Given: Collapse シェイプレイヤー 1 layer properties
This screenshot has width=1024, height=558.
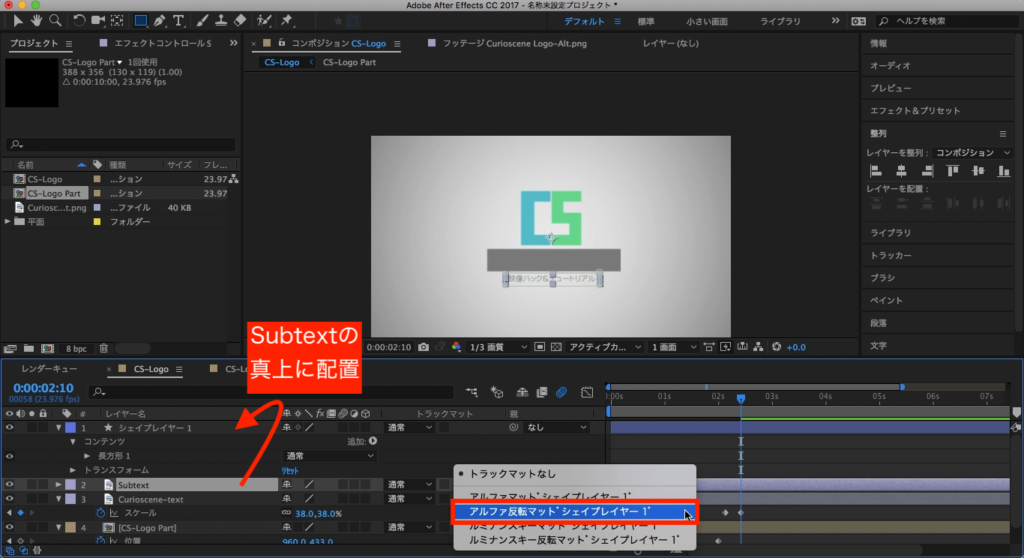Looking at the screenshot, I should tap(57, 428).
